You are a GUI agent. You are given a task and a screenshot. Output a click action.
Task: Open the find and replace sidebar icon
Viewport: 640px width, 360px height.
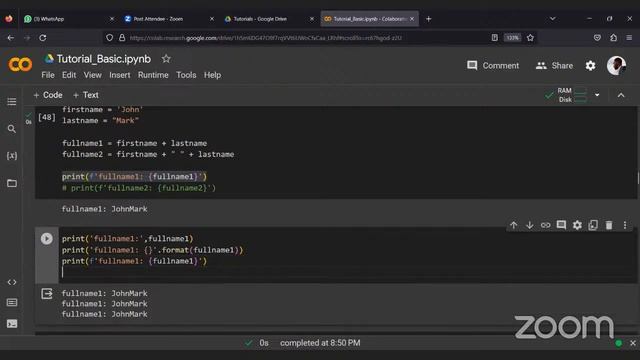point(12,129)
